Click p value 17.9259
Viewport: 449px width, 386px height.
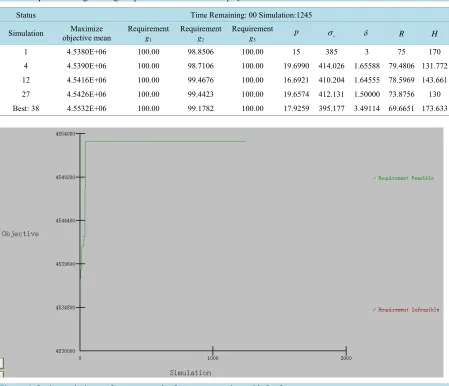click(x=296, y=108)
